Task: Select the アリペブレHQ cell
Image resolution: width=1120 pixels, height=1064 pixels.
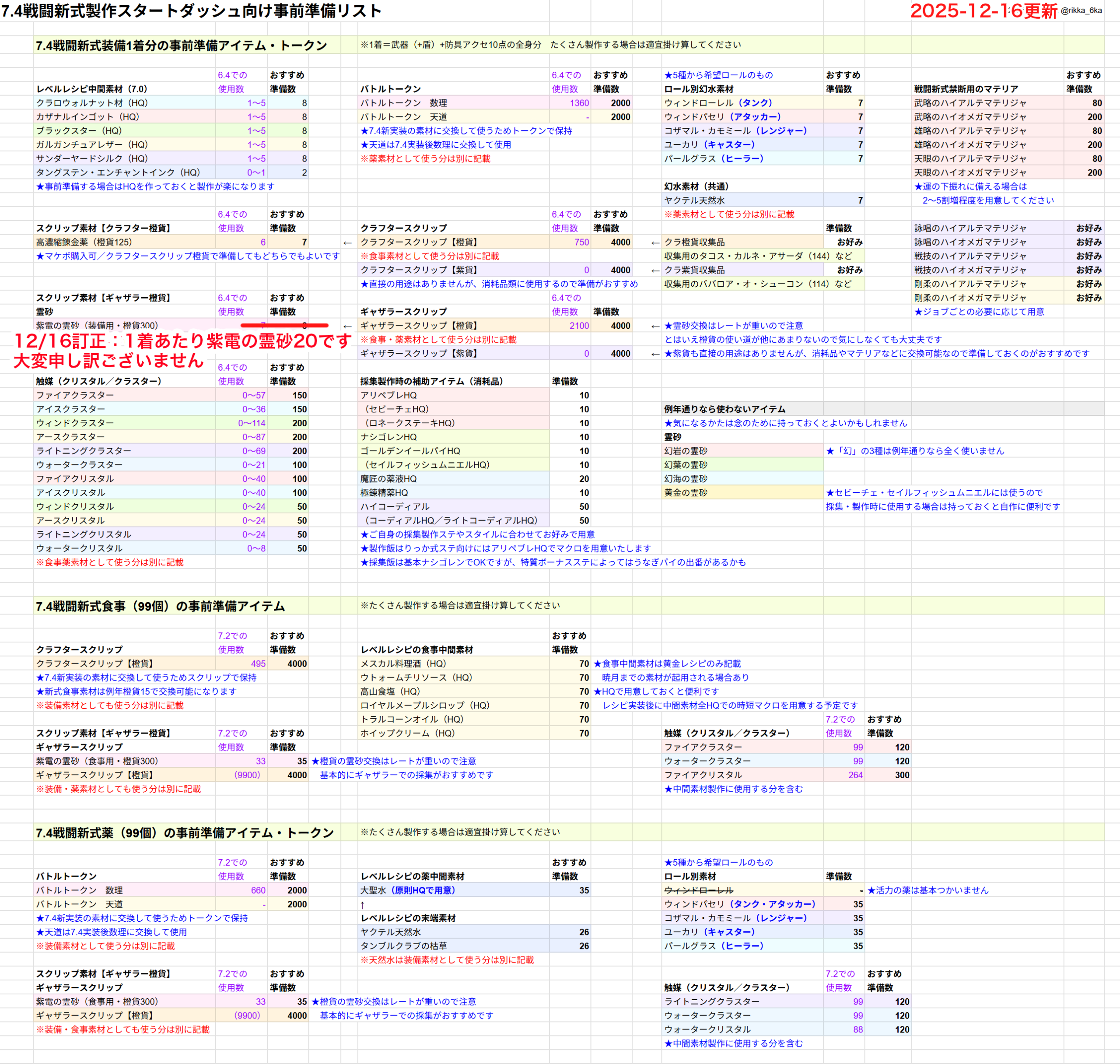Action: (388, 395)
